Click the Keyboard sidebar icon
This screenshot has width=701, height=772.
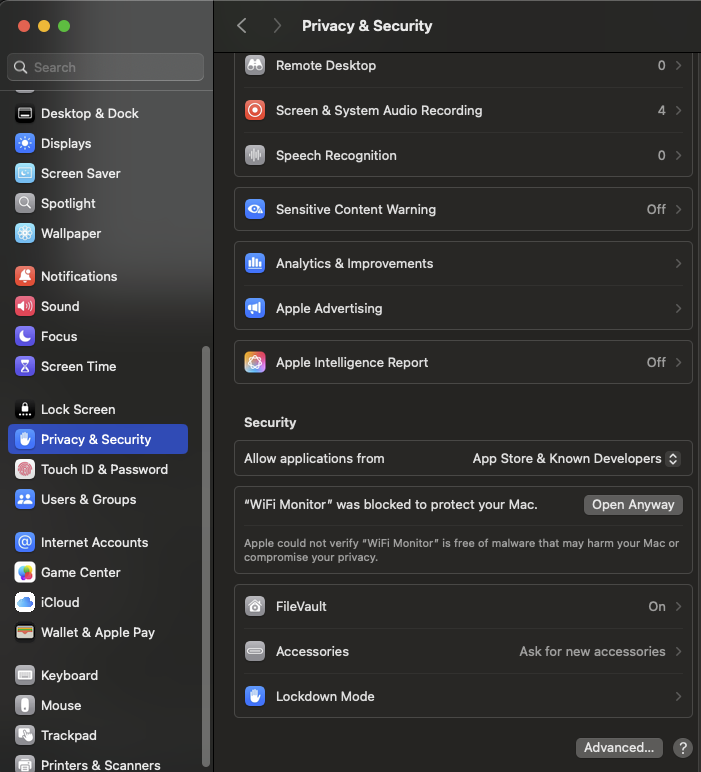[x=25, y=676]
